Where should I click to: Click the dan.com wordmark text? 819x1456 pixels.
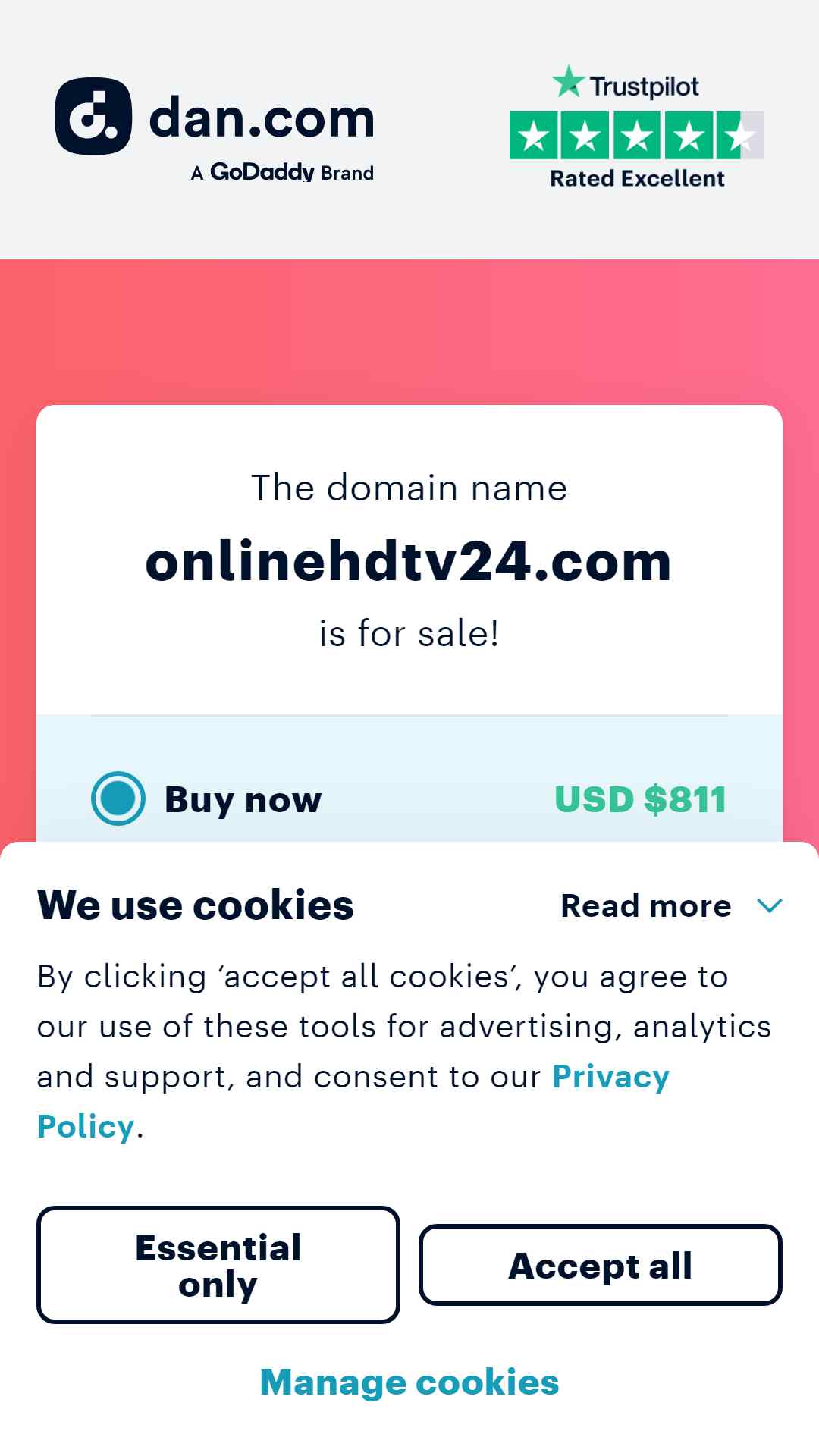tap(262, 119)
